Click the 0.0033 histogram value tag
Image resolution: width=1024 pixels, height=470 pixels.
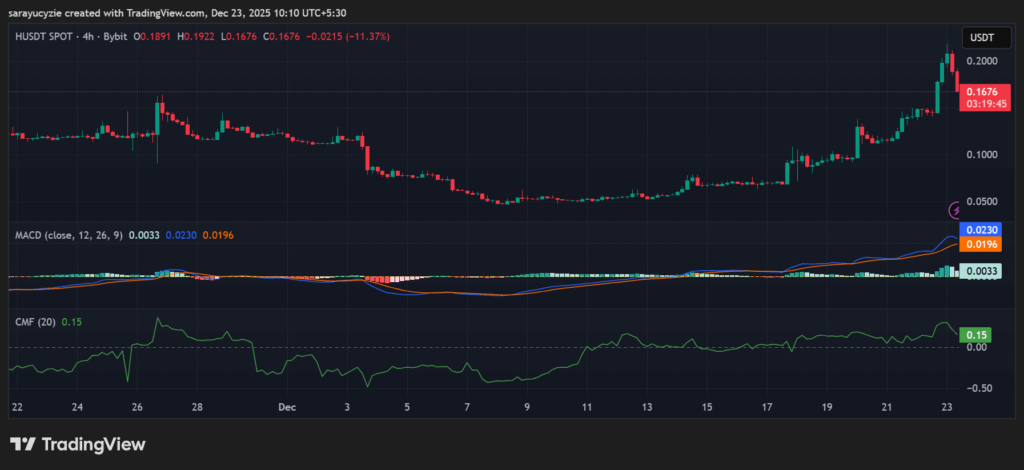click(979, 270)
